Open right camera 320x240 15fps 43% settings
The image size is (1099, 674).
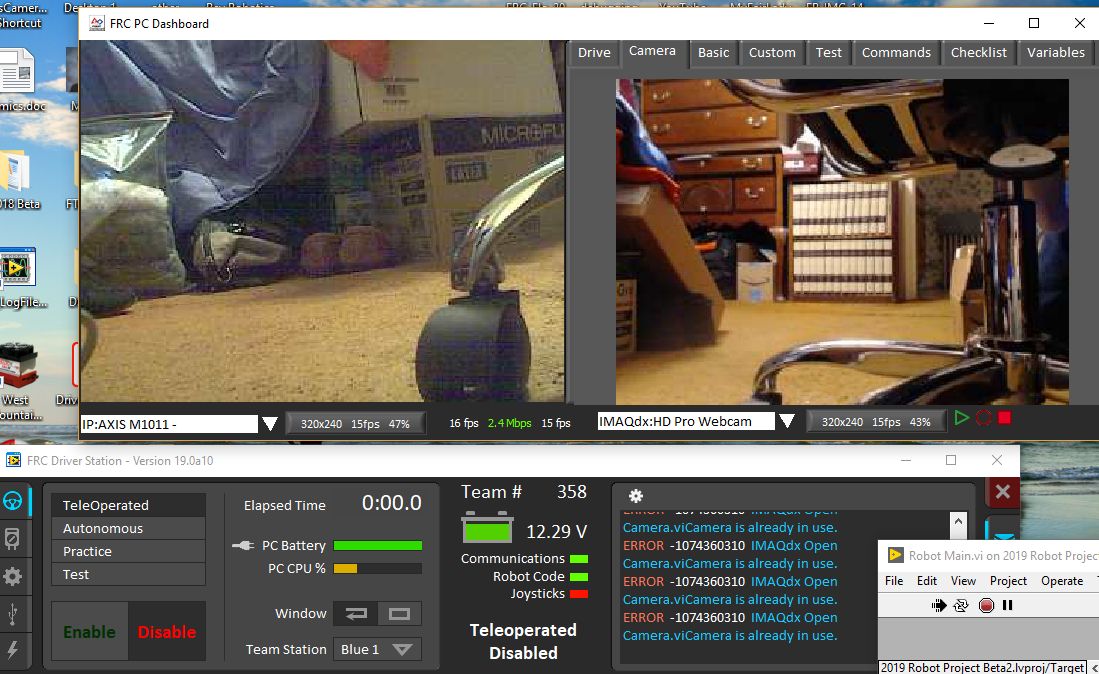[875, 422]
